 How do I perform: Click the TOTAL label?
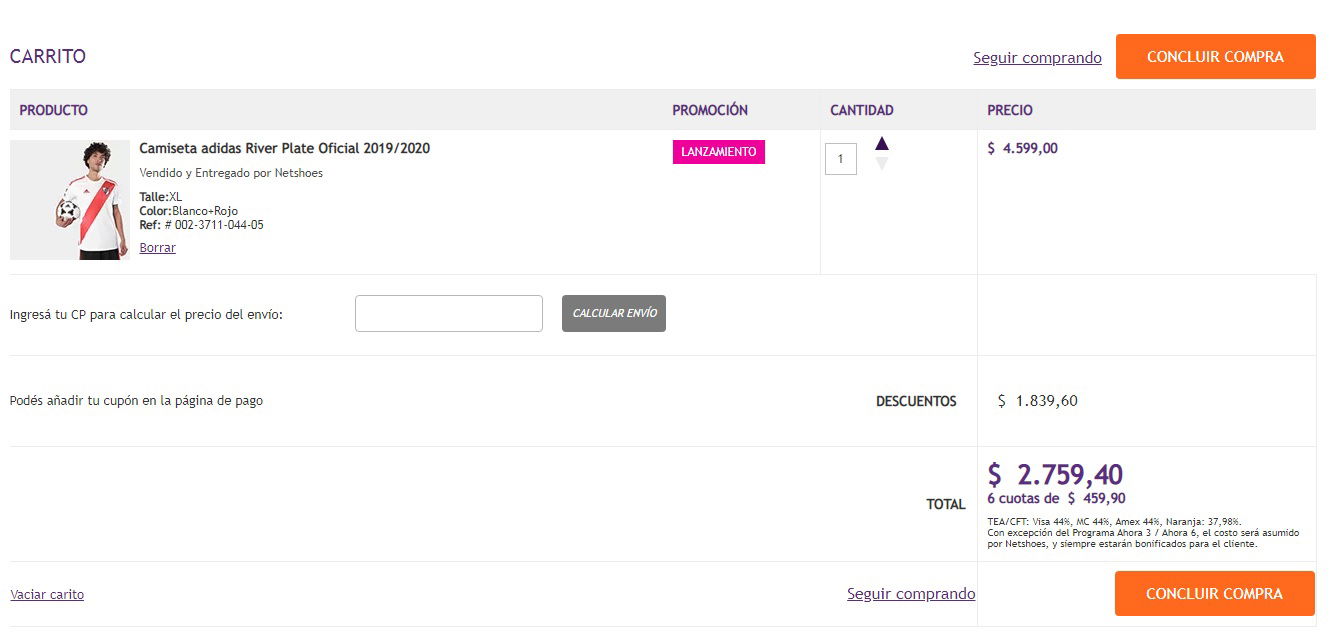point(946,505)
